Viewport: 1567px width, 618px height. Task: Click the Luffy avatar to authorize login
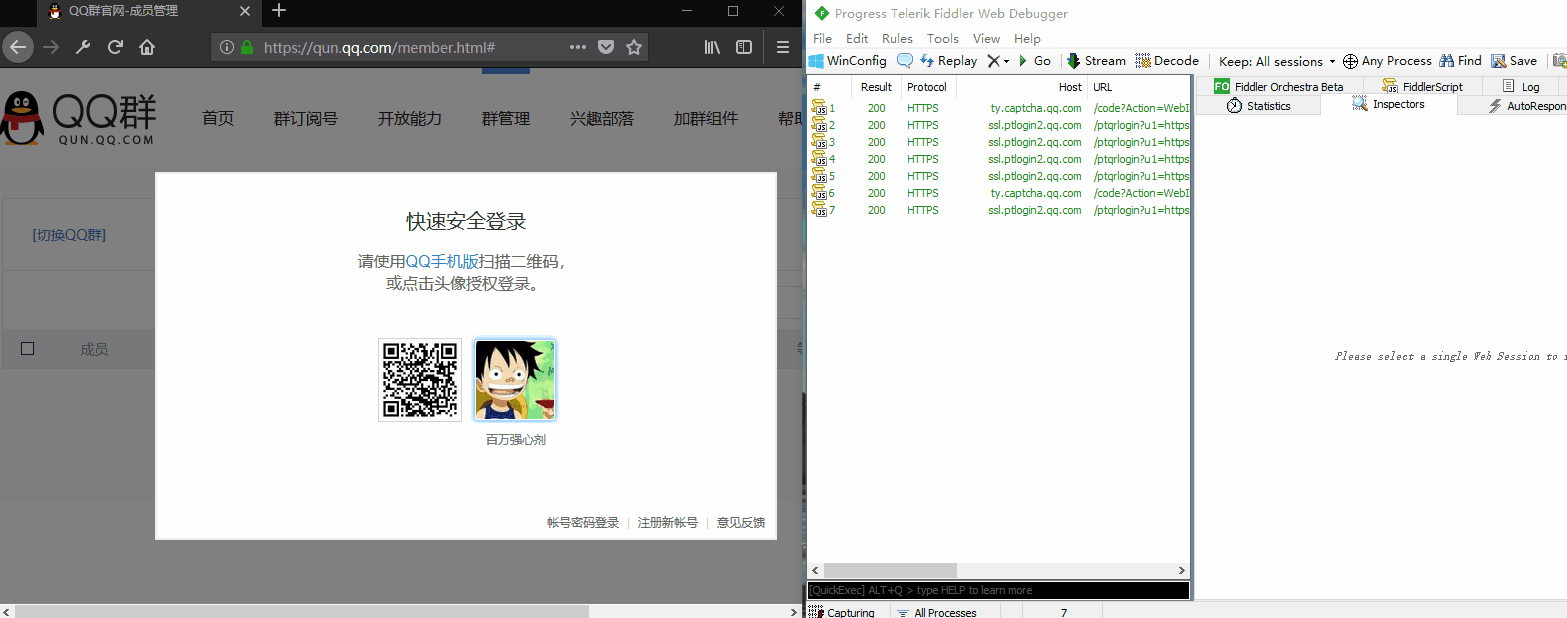tap(515, 380)
